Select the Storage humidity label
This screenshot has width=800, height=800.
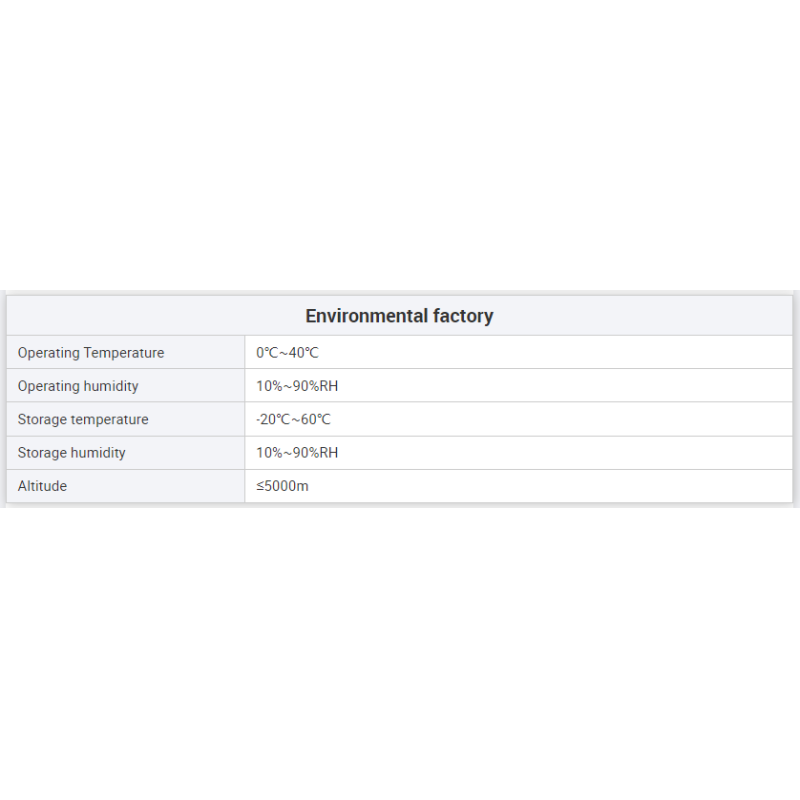point(71,453)
